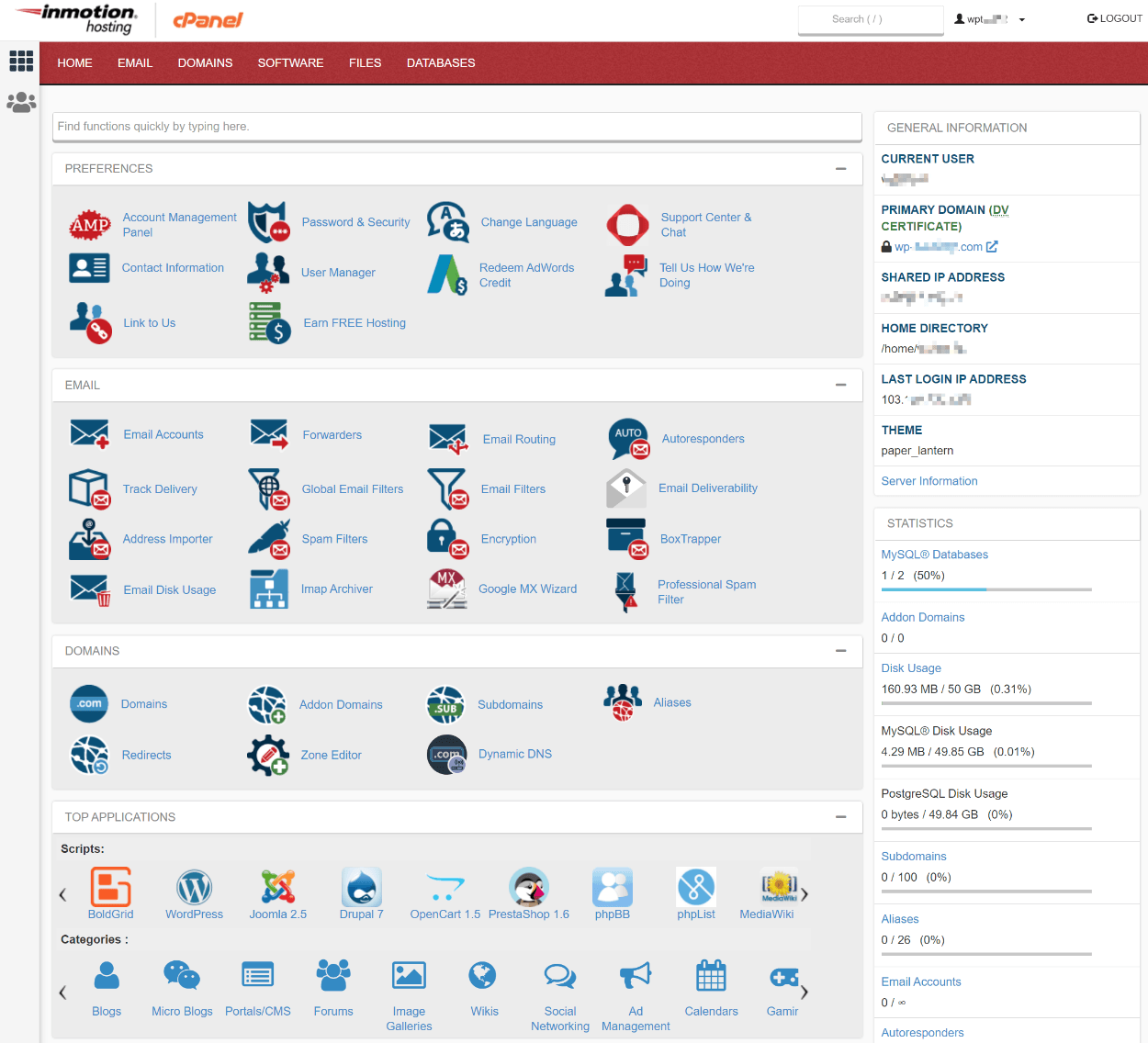Open the DATABASES menu item
The height and width of the screenshot is (1043, 1148).
coord(441,63)
